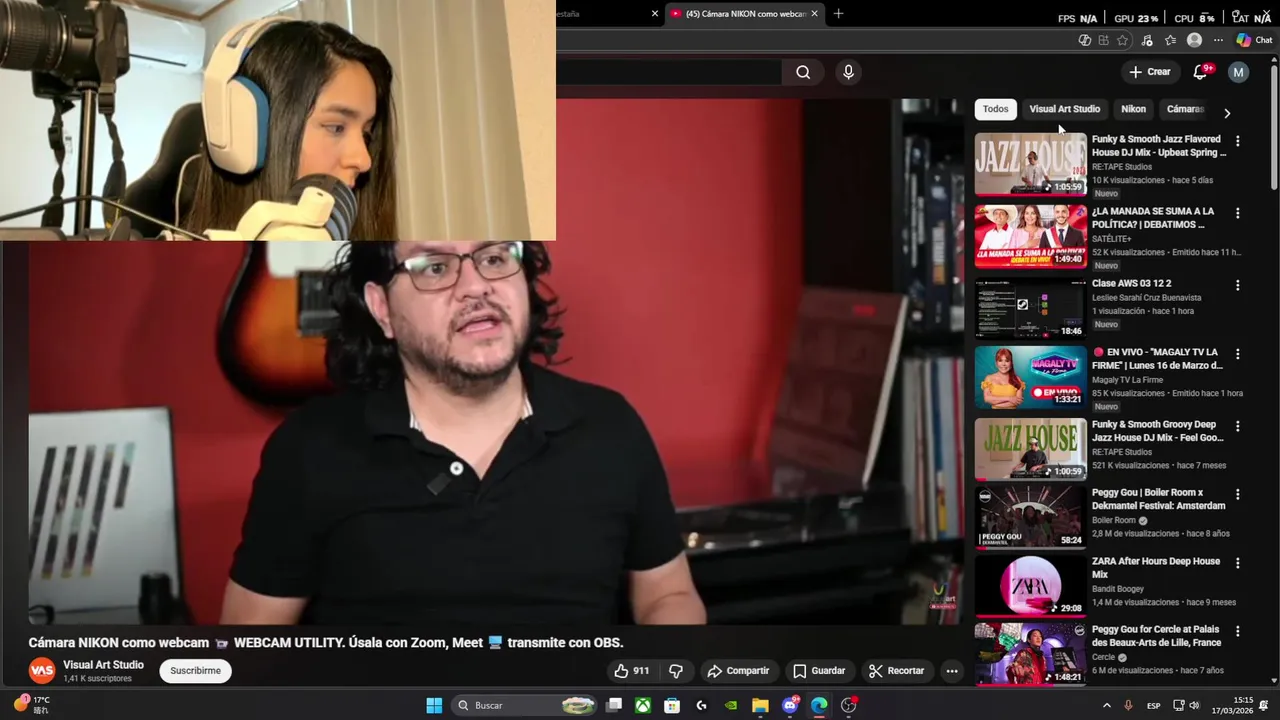Open more actions for the Nikon video
The width and height of the screenshot is (1280, 720).
coord(952,671)
